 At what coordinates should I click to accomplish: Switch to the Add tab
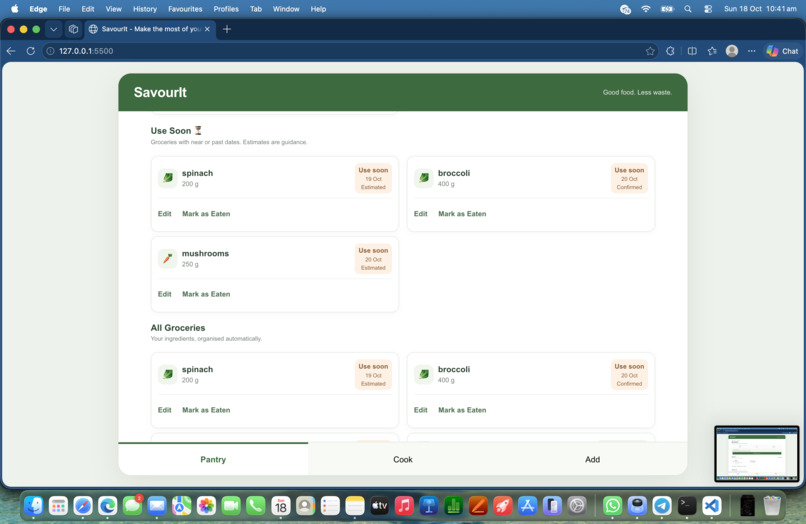point(592,459)
